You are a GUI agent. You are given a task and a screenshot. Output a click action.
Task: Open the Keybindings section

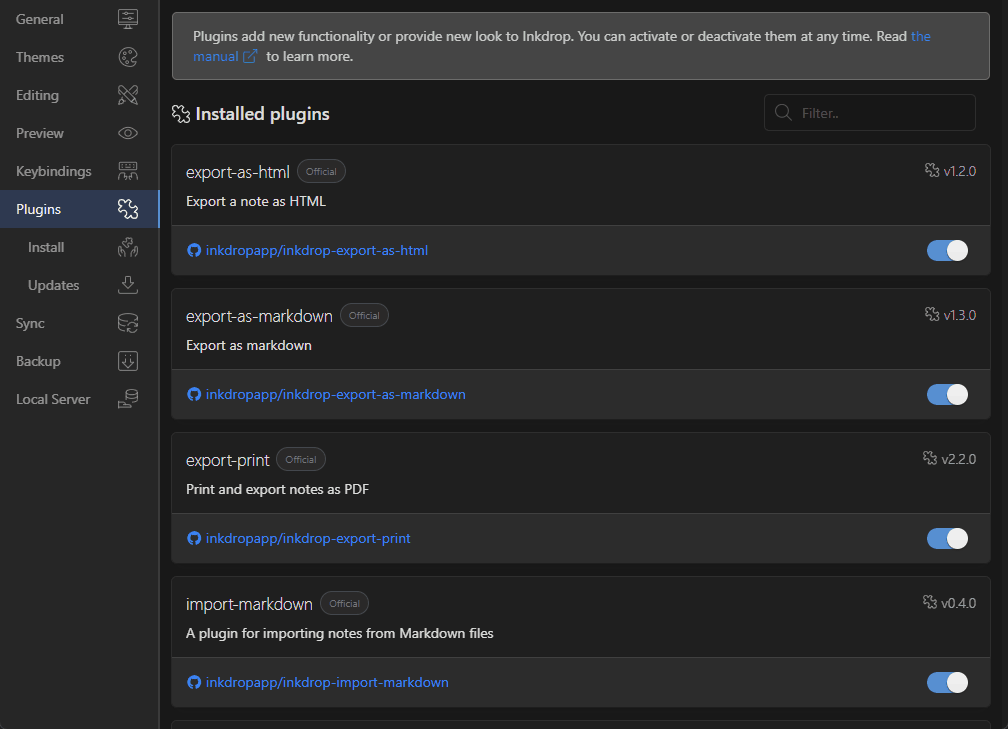(79, 171)
